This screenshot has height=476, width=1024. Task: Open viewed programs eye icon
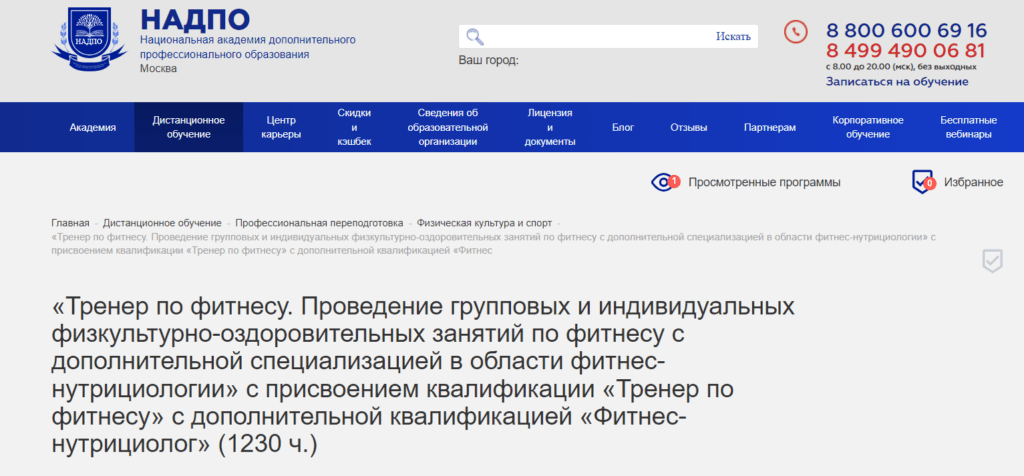coord(664,182)
